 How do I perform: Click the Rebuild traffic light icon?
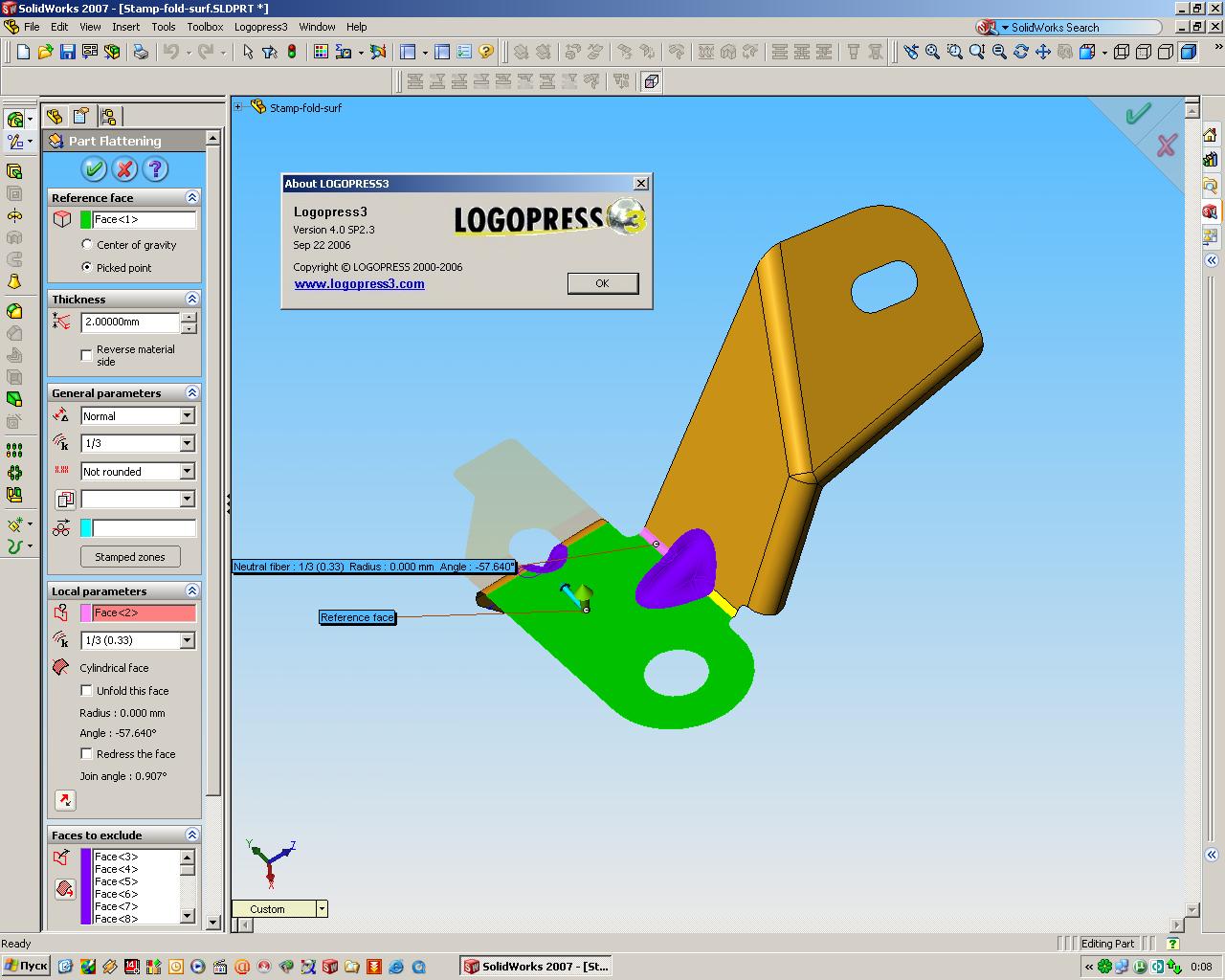(292, 52)
